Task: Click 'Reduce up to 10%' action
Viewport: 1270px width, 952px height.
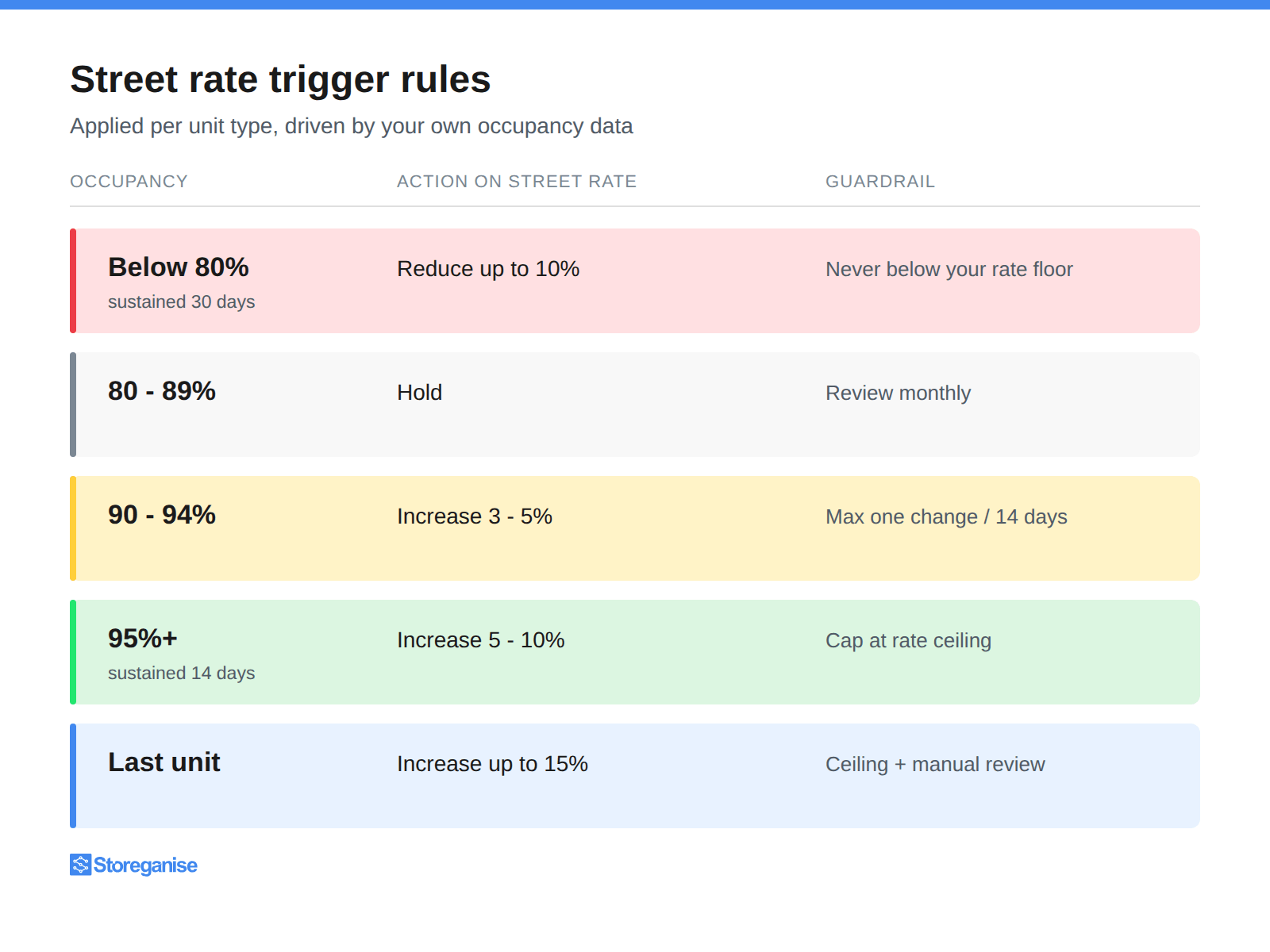Action: pyautogui.click(x=488, y=269)
